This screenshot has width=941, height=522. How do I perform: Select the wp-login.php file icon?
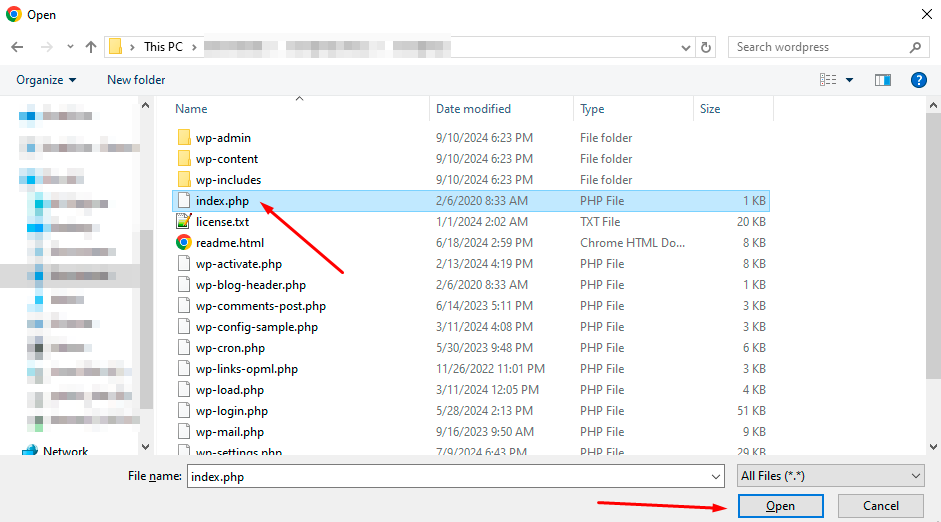coord(184,410)
